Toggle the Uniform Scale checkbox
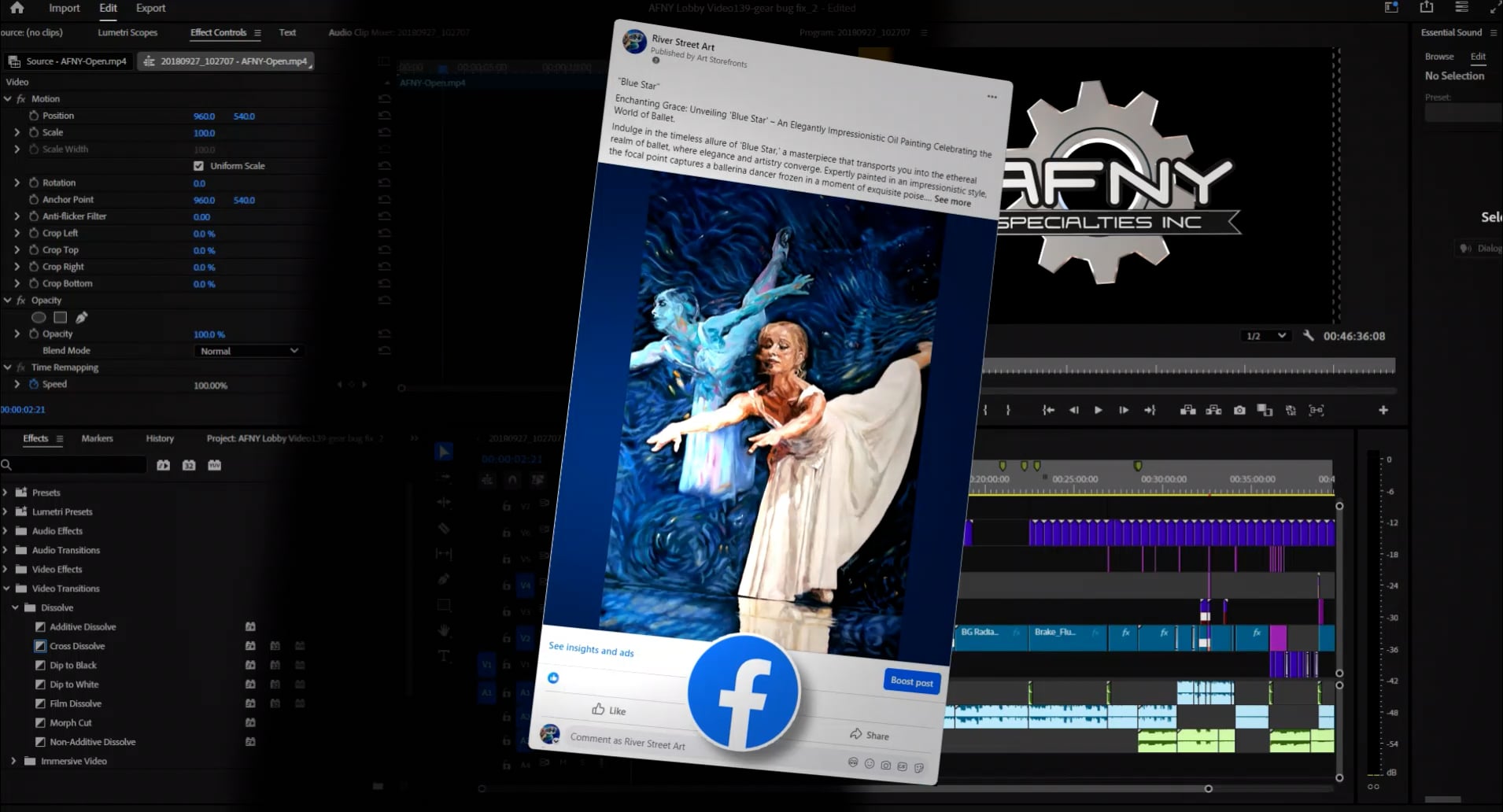The image size is (1503, 812). click(198, 166)
